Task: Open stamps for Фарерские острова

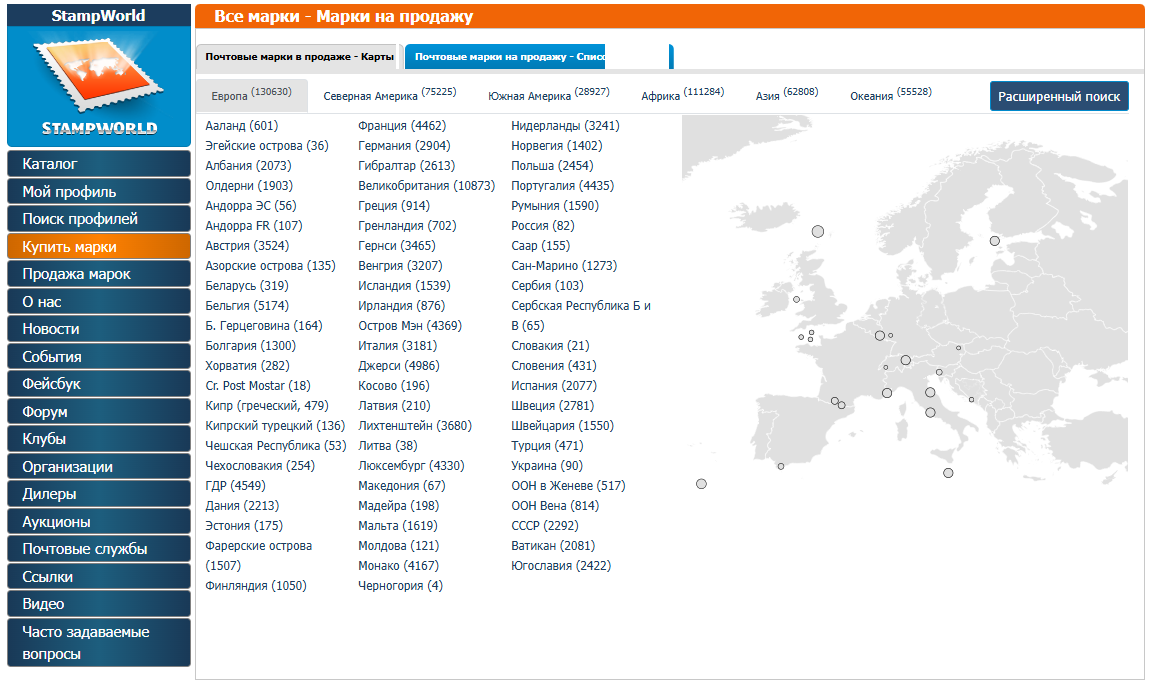Action: [x=258, y=556]
